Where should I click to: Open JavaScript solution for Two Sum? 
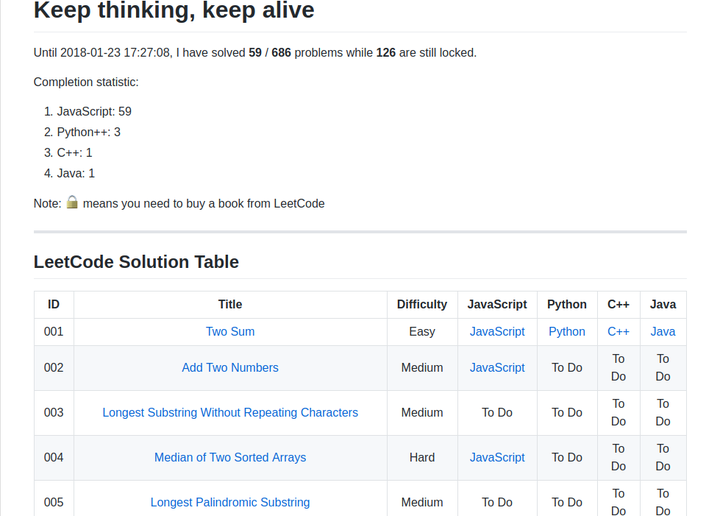tap(497, 331)
